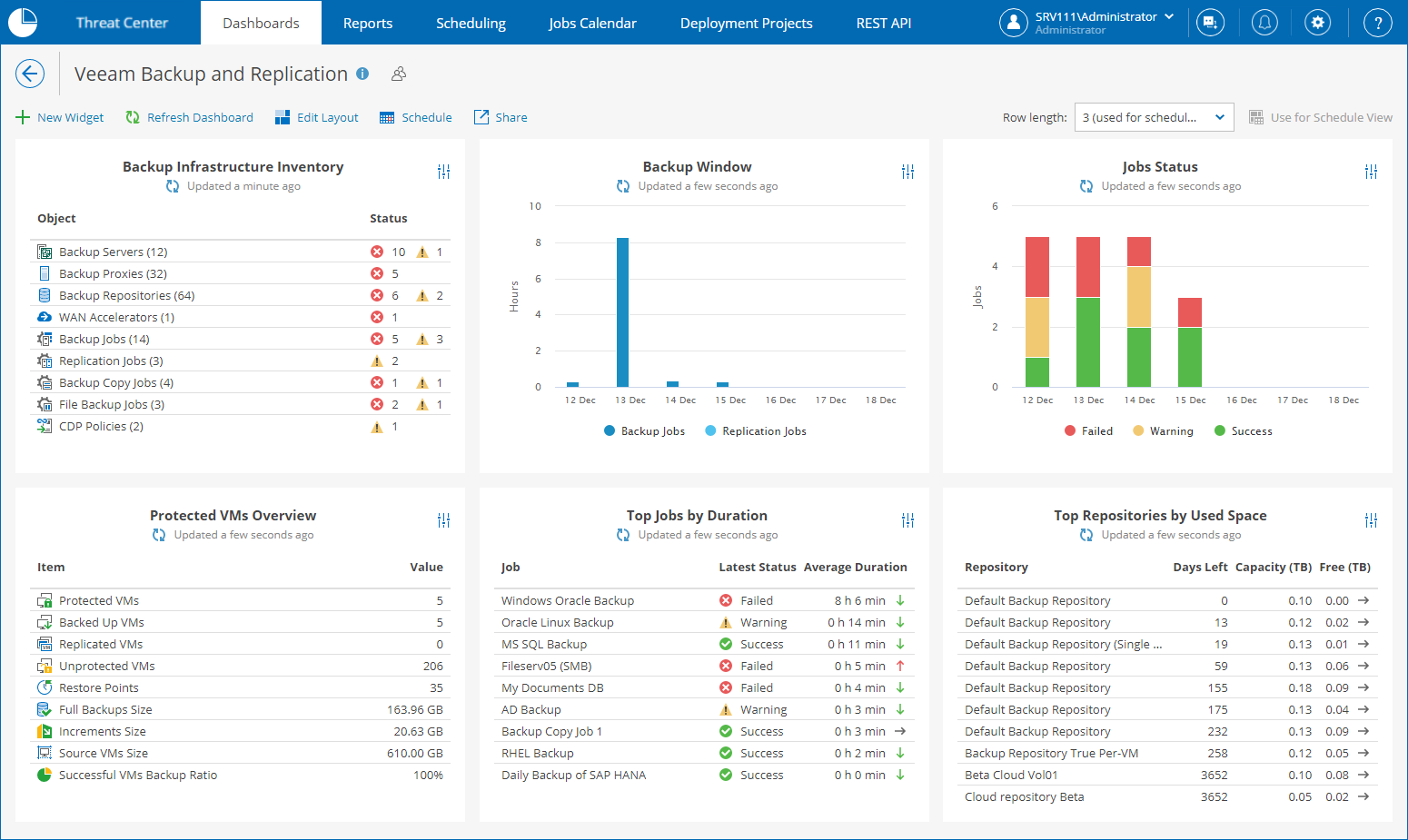
Task: Open the Row length dropdown
Action: 1154,117
